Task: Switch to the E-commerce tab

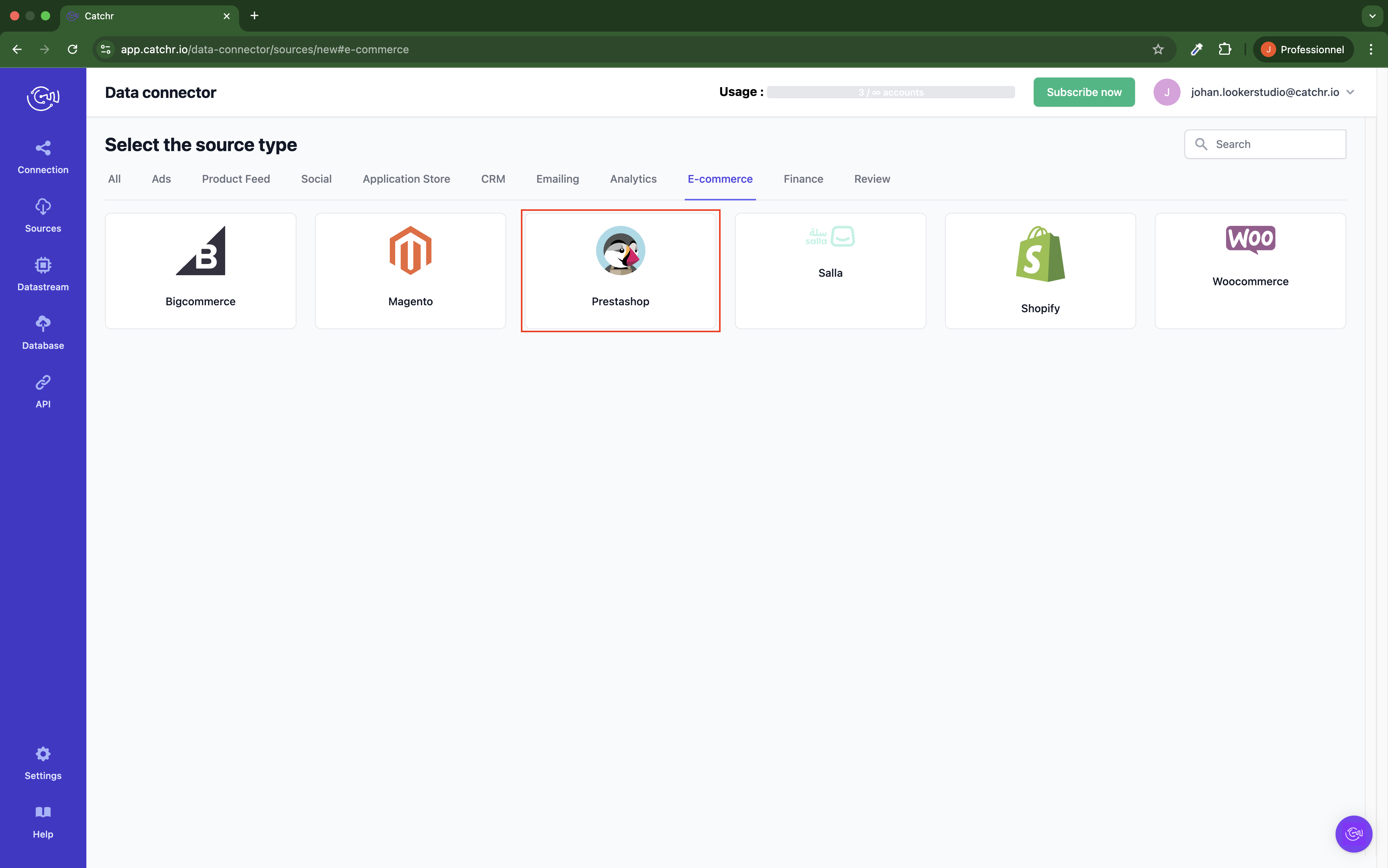Action: [x=720, y=179]
